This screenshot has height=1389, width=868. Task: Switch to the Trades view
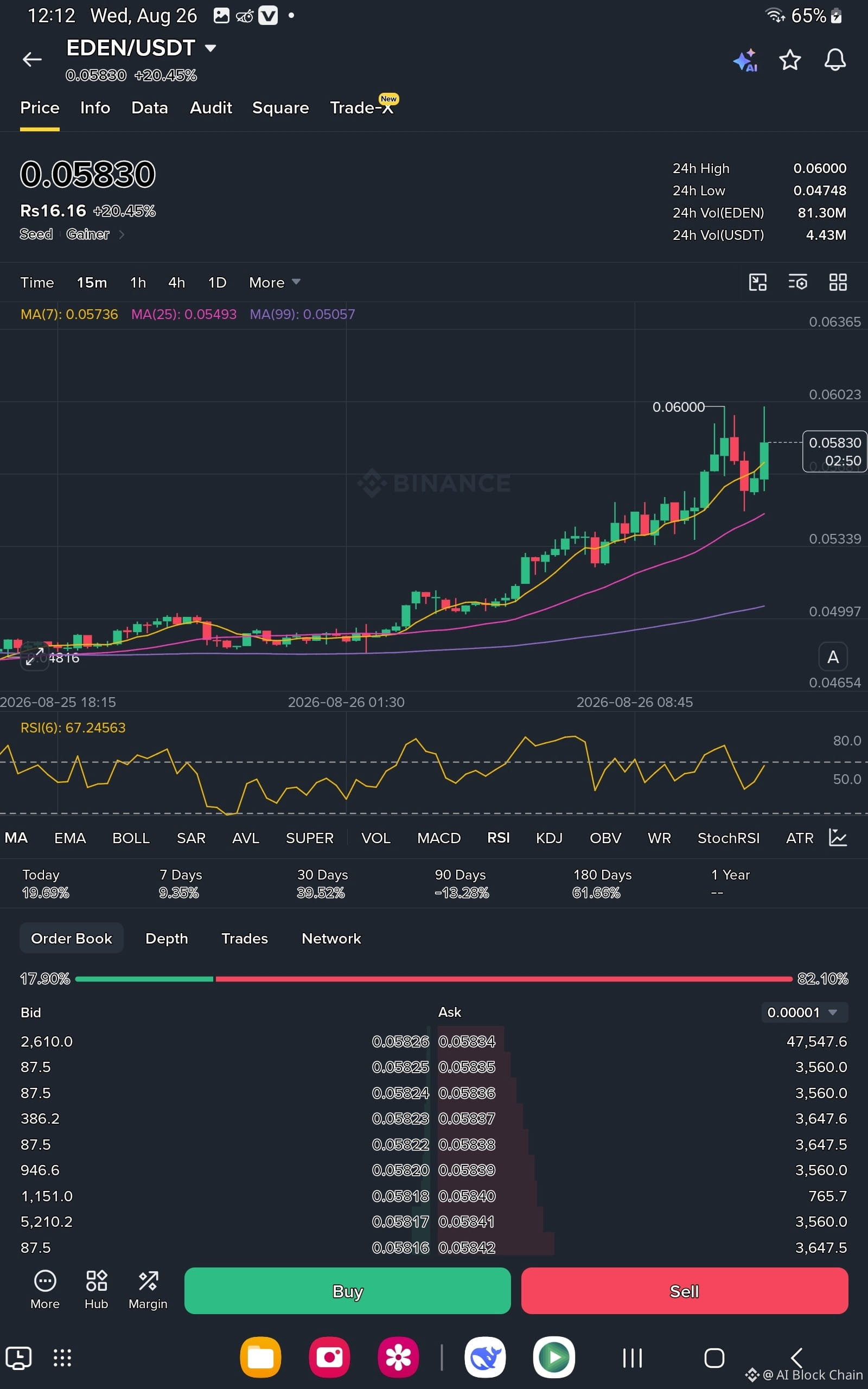point(245,939)
